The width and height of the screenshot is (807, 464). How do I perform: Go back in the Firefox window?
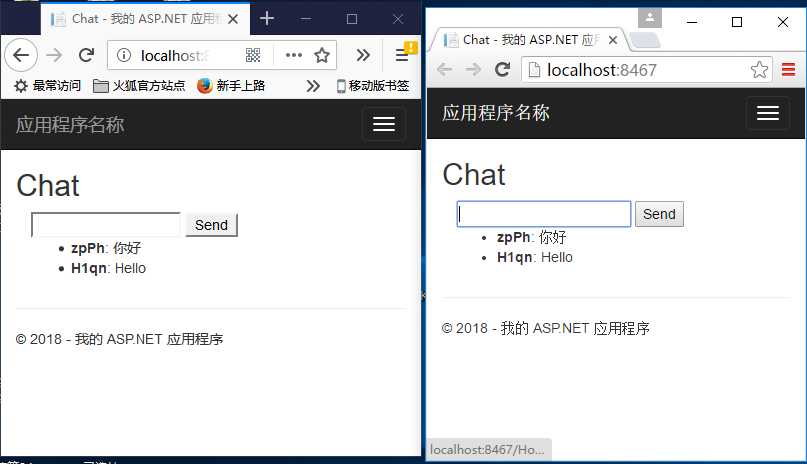point(21,55)
